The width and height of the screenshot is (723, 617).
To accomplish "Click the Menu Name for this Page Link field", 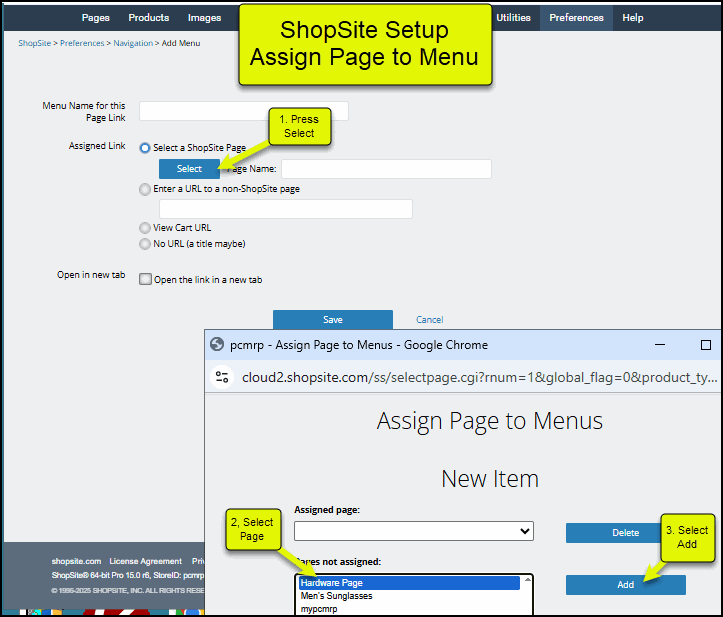I will [x=243, y=111].
